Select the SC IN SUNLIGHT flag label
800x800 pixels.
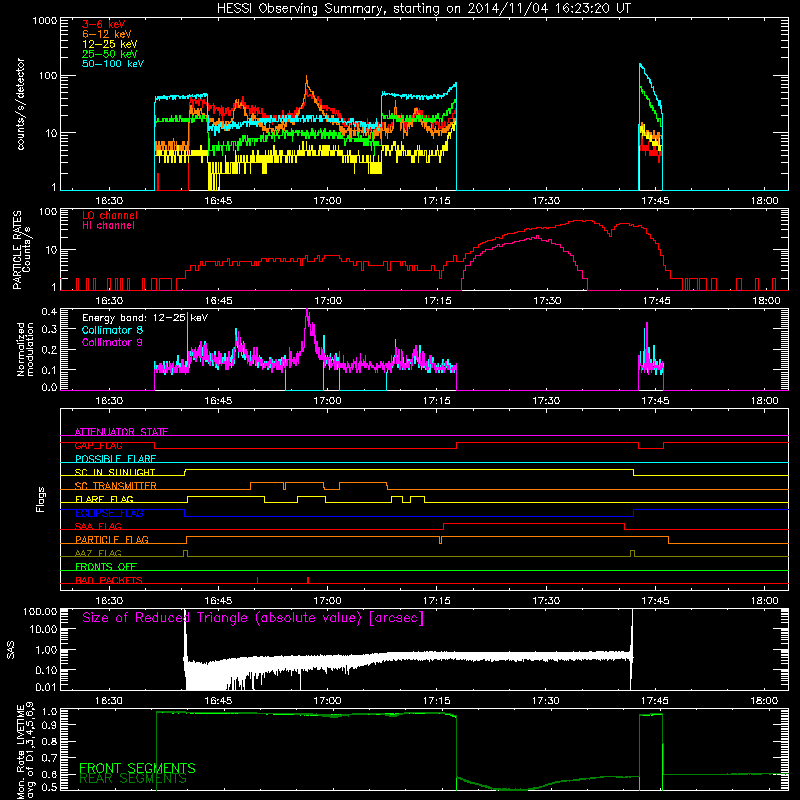coord(115,472)
